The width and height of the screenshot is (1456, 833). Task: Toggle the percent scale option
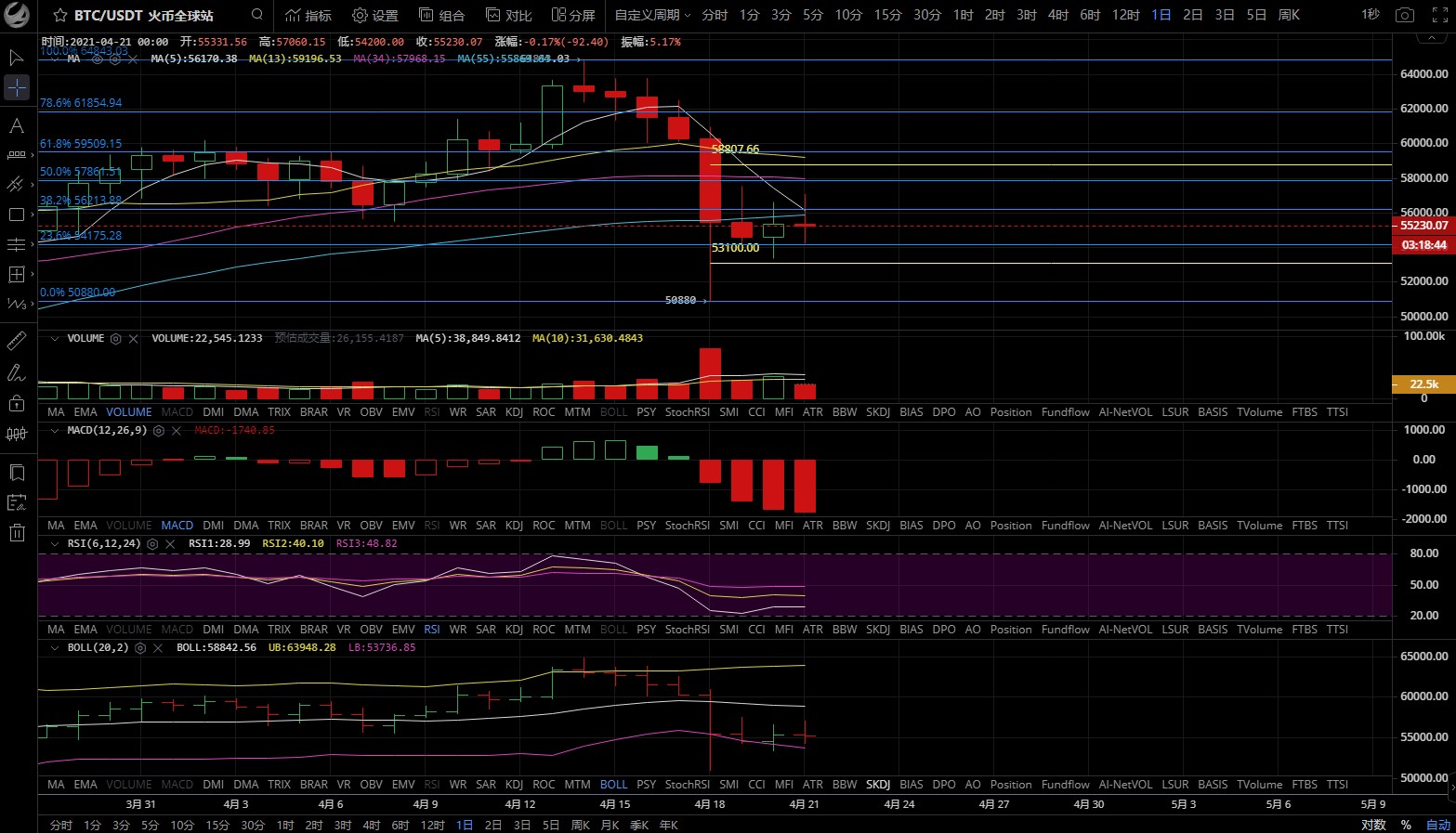click(1406, 825)
